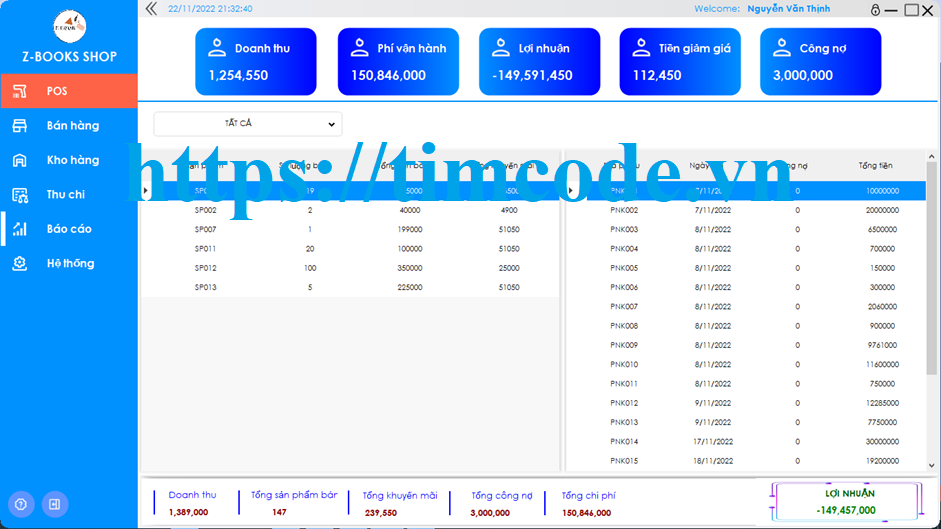Select receipt row PNK003

(746, 229)
